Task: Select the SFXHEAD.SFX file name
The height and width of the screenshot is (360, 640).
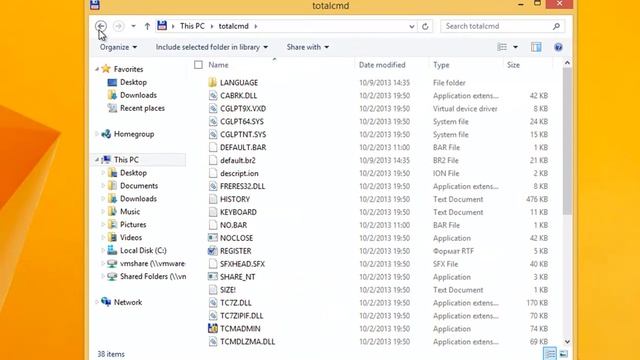Action: coord(242,264)
